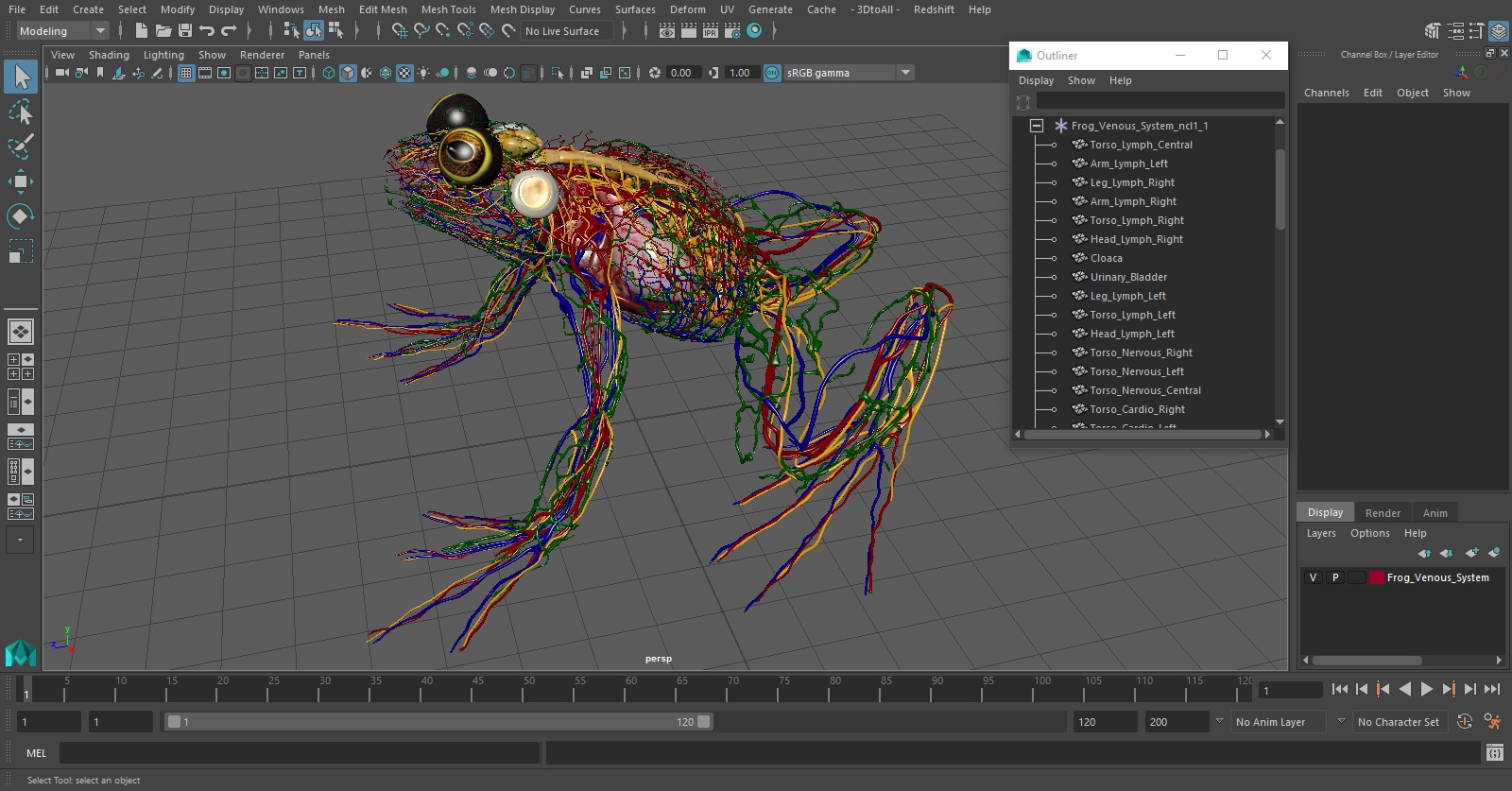
Task: Click the viewport Select Camera icon
Action: [61, 73]
